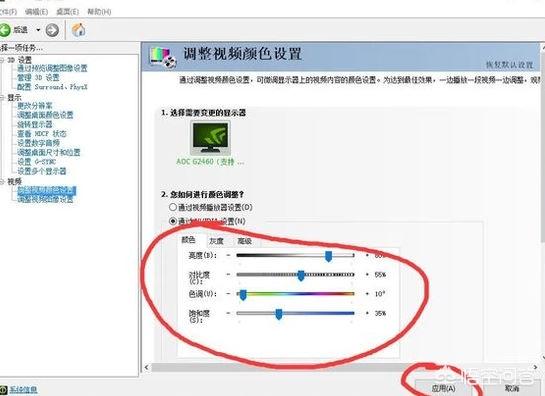Viewport: 545px width, 396px height.
Task: Click the video color header icon
Action: tap(163, 57)
